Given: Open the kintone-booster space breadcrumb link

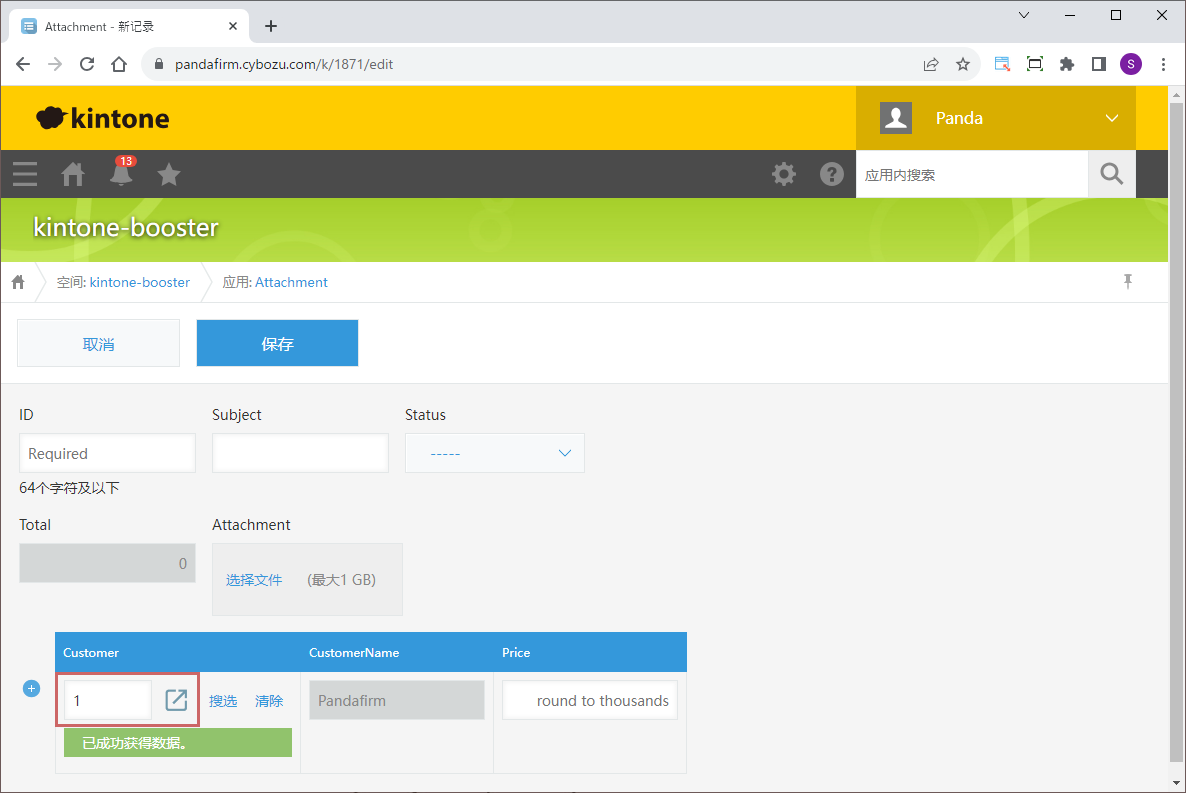Looking at the screenshot, I should pos(139,282).
